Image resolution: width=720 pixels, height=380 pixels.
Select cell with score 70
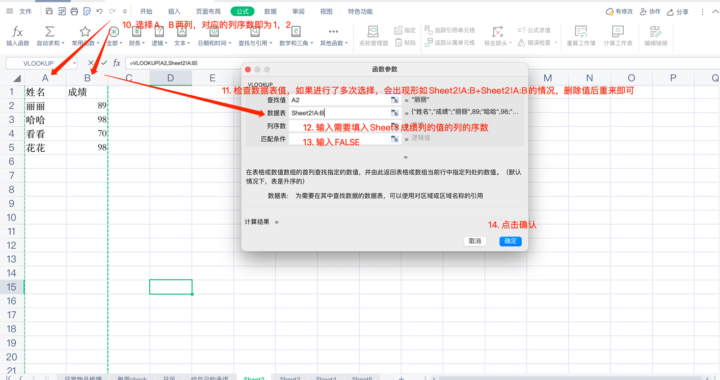pyautogui.click(x=87, y=134)
